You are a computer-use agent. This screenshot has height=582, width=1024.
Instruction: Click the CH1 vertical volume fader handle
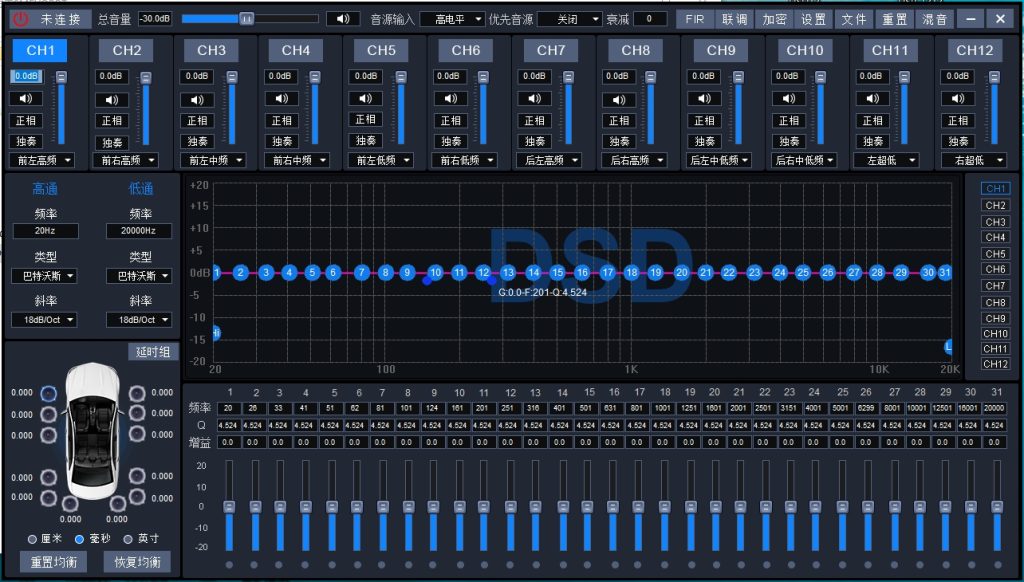(61, 76)
